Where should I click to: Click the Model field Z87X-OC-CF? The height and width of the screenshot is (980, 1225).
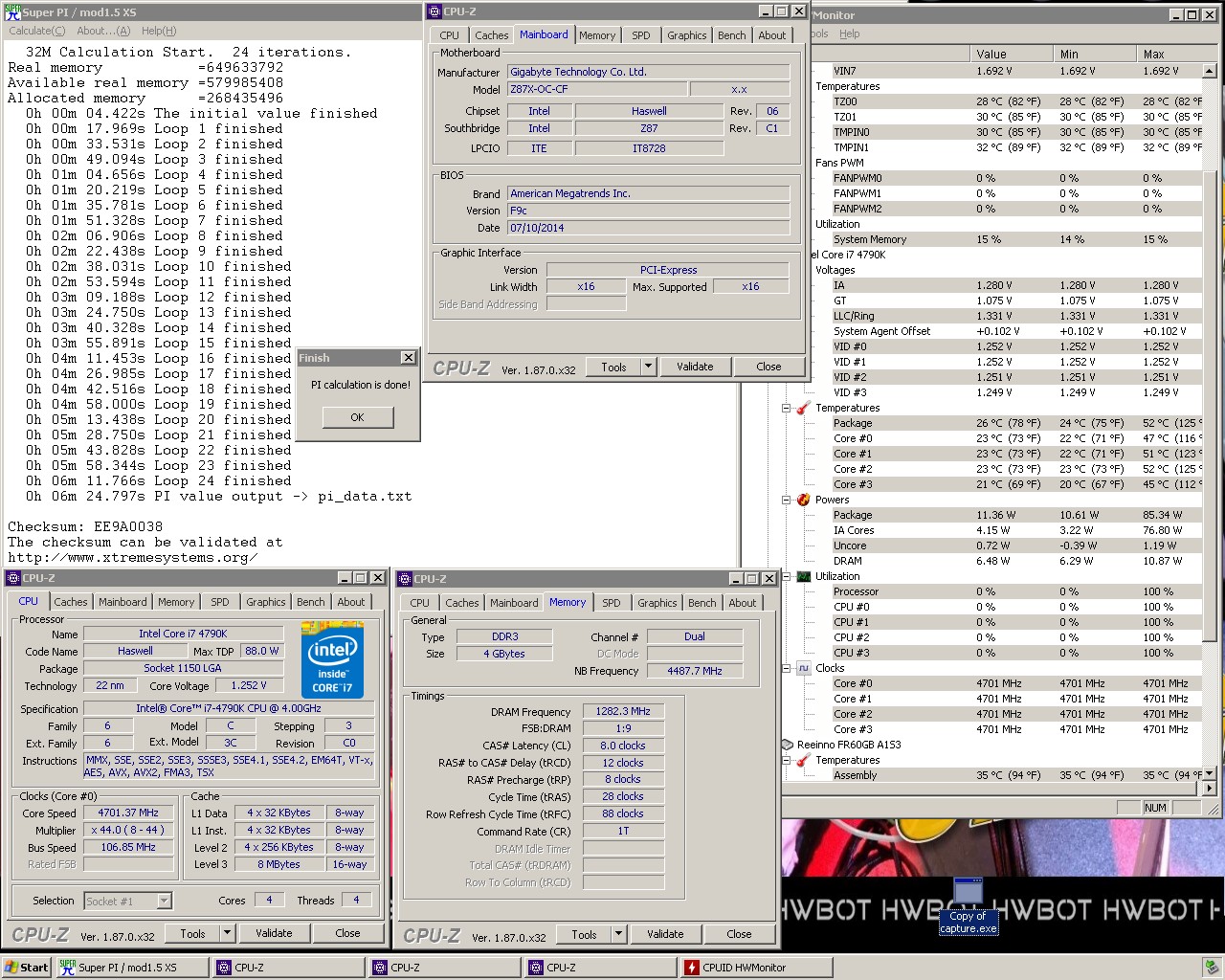coord(597,89)
